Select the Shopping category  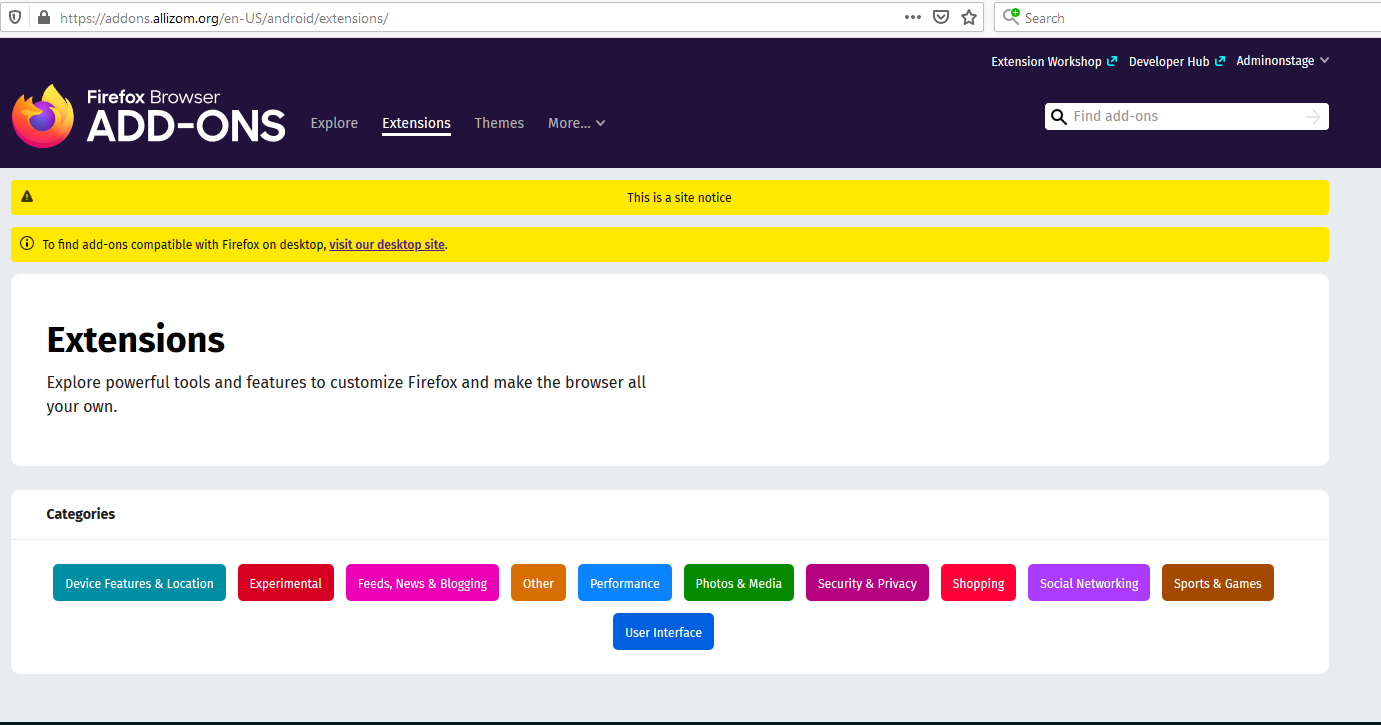(x=978, y=583)
